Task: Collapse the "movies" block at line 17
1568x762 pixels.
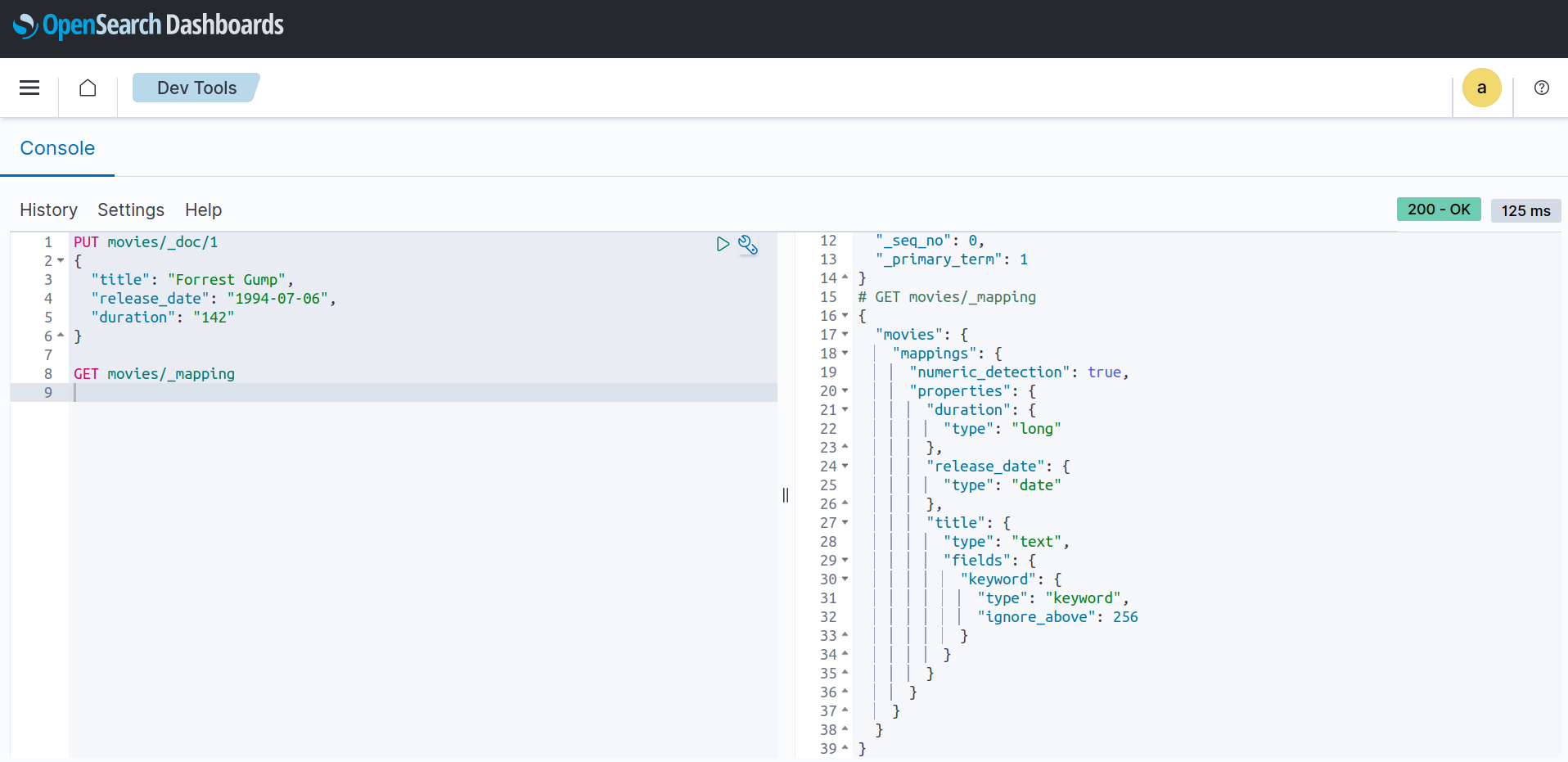Action: point(845,335)
